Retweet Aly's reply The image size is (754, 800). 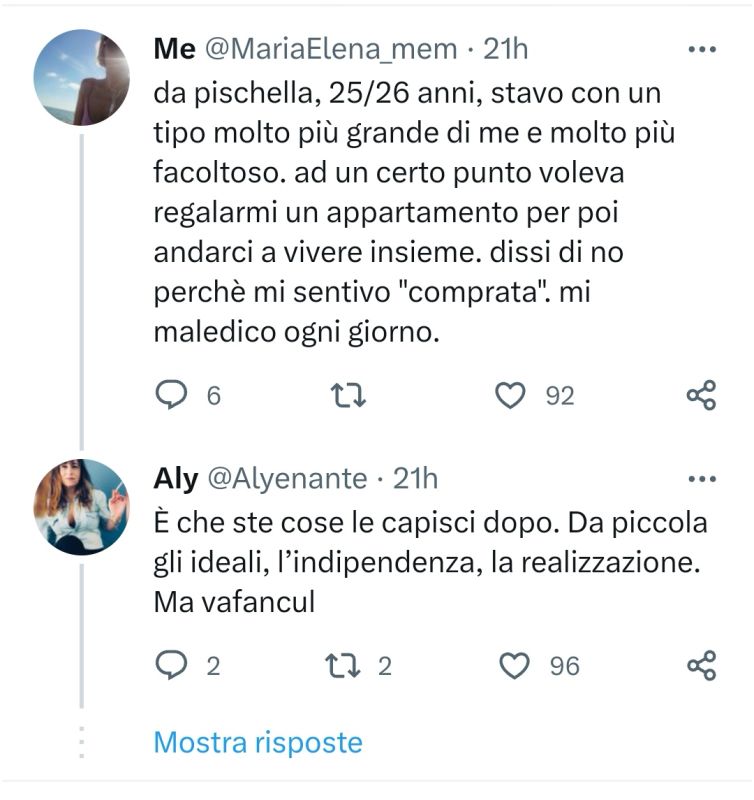[341, 665]
